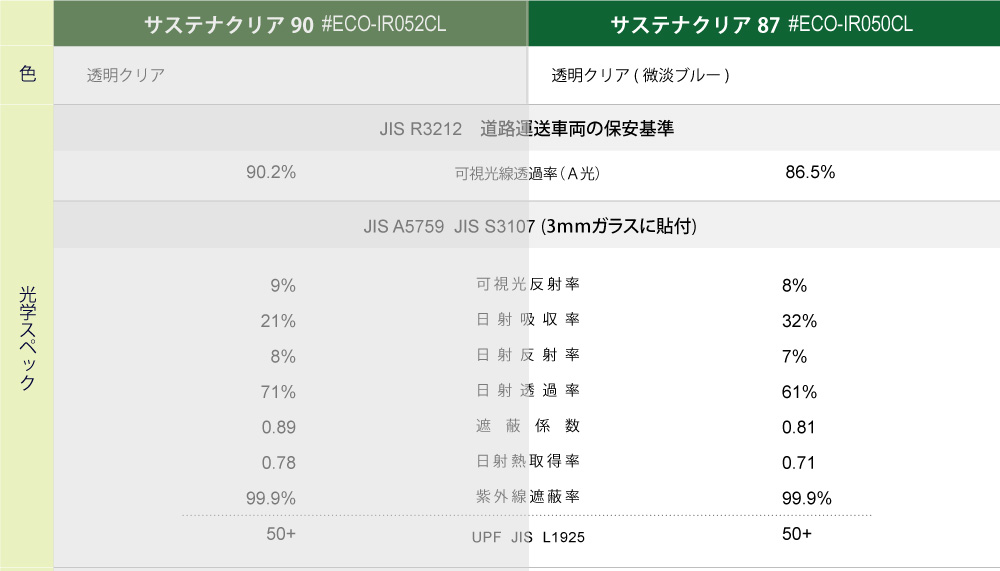1000x571 pixels.
Task: Click the 光学スペック vertical row label
Action: 28,340
